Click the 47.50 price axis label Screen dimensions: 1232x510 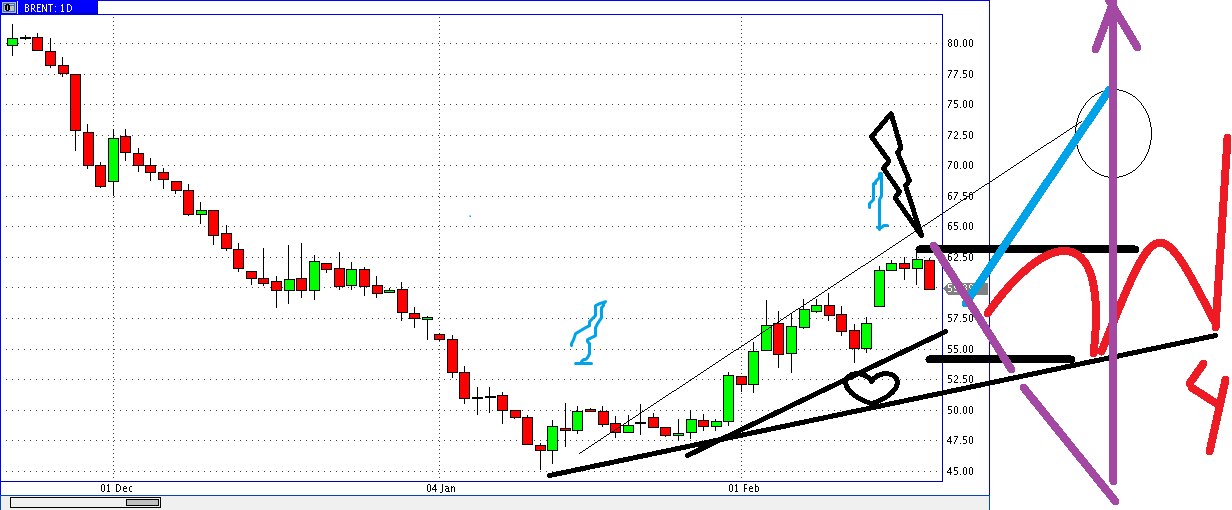coord(961,440)
